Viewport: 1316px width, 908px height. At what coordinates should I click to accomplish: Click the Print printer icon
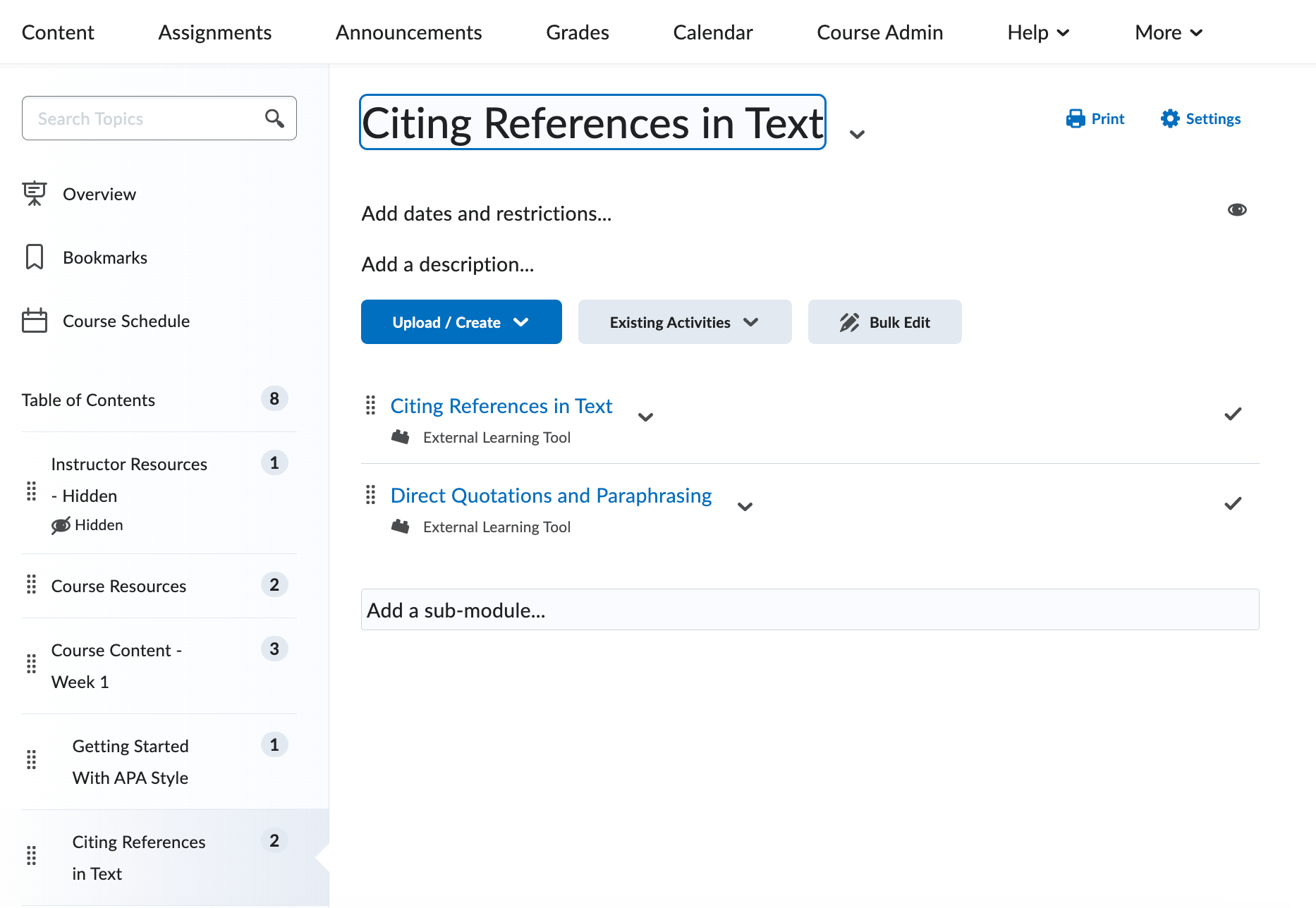[1076, 118]
